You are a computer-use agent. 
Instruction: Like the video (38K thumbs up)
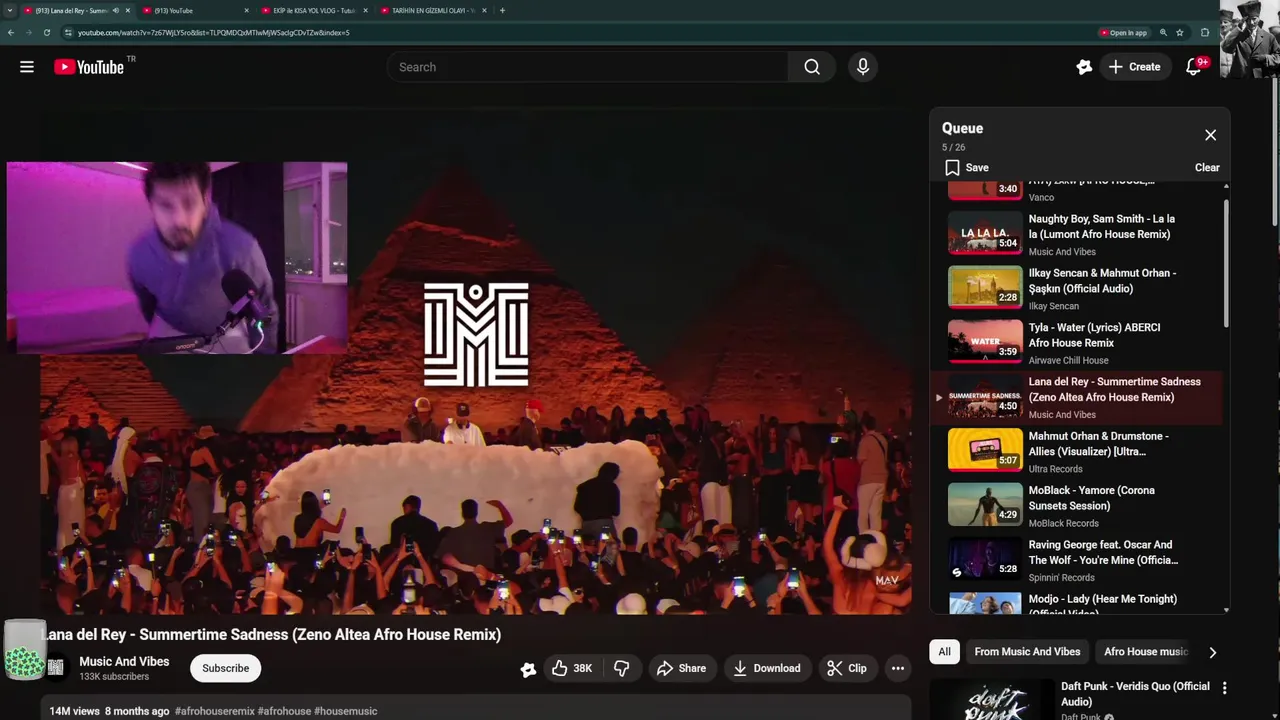(x=573, y=668)
